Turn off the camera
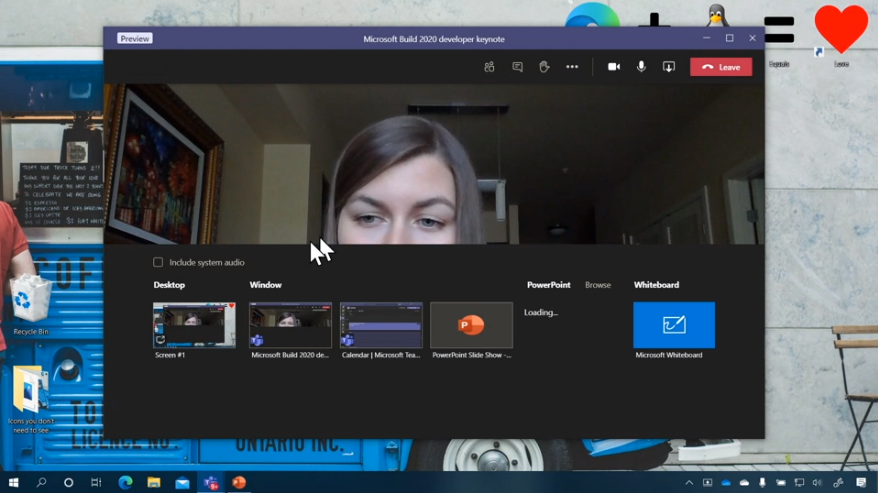 click(614, 67)
